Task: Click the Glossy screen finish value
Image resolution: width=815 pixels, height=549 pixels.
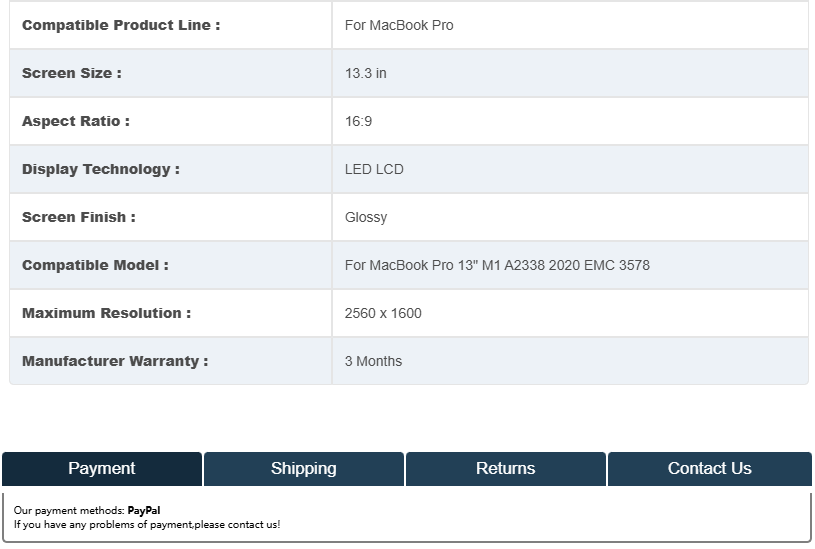Action: [366, 217]
